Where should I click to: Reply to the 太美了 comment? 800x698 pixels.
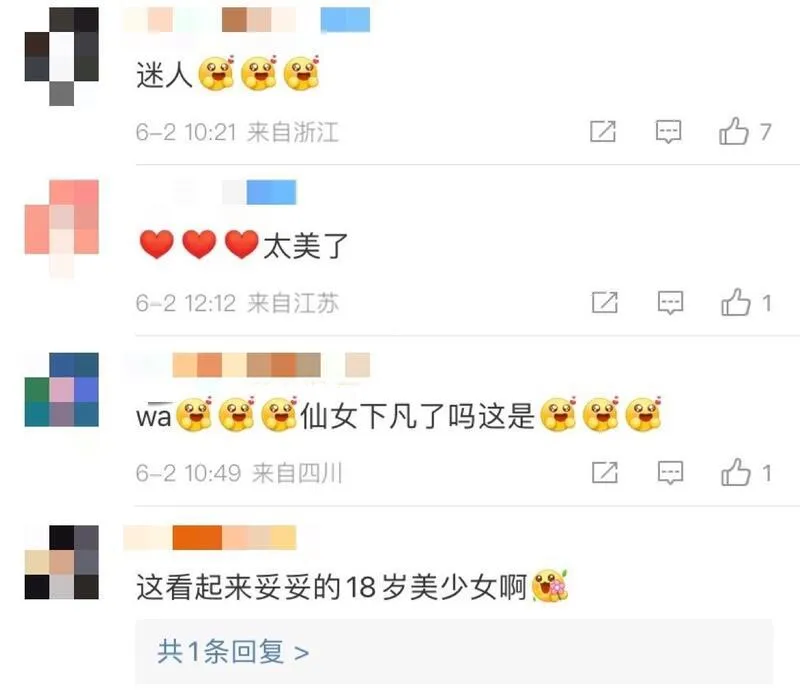pos(670,303)
